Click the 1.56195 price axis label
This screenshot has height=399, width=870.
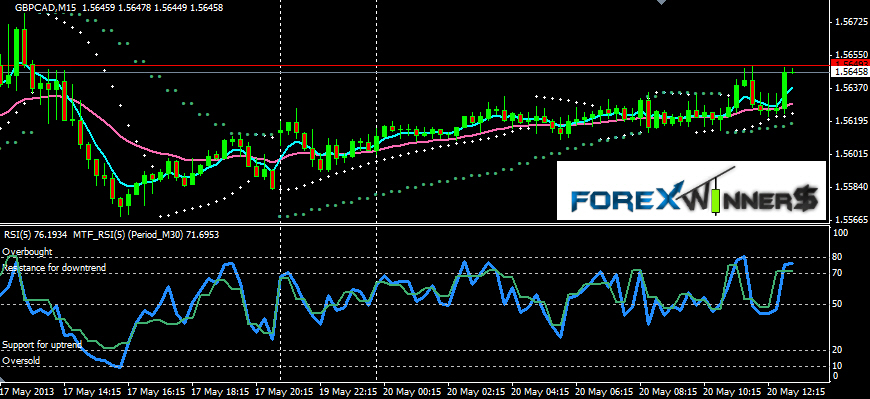(851, 120)
